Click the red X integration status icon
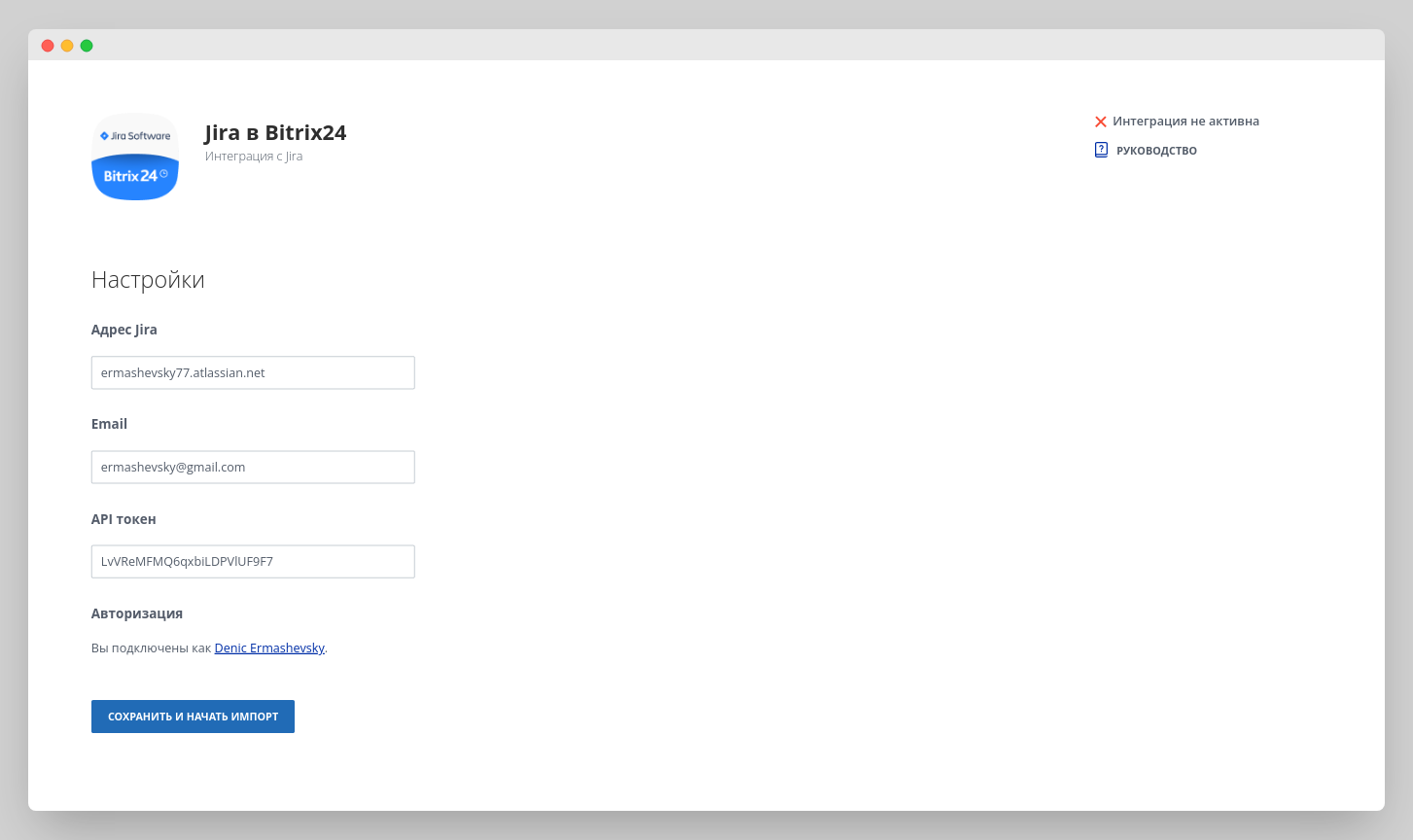1413x840 pixels. 1101,122
